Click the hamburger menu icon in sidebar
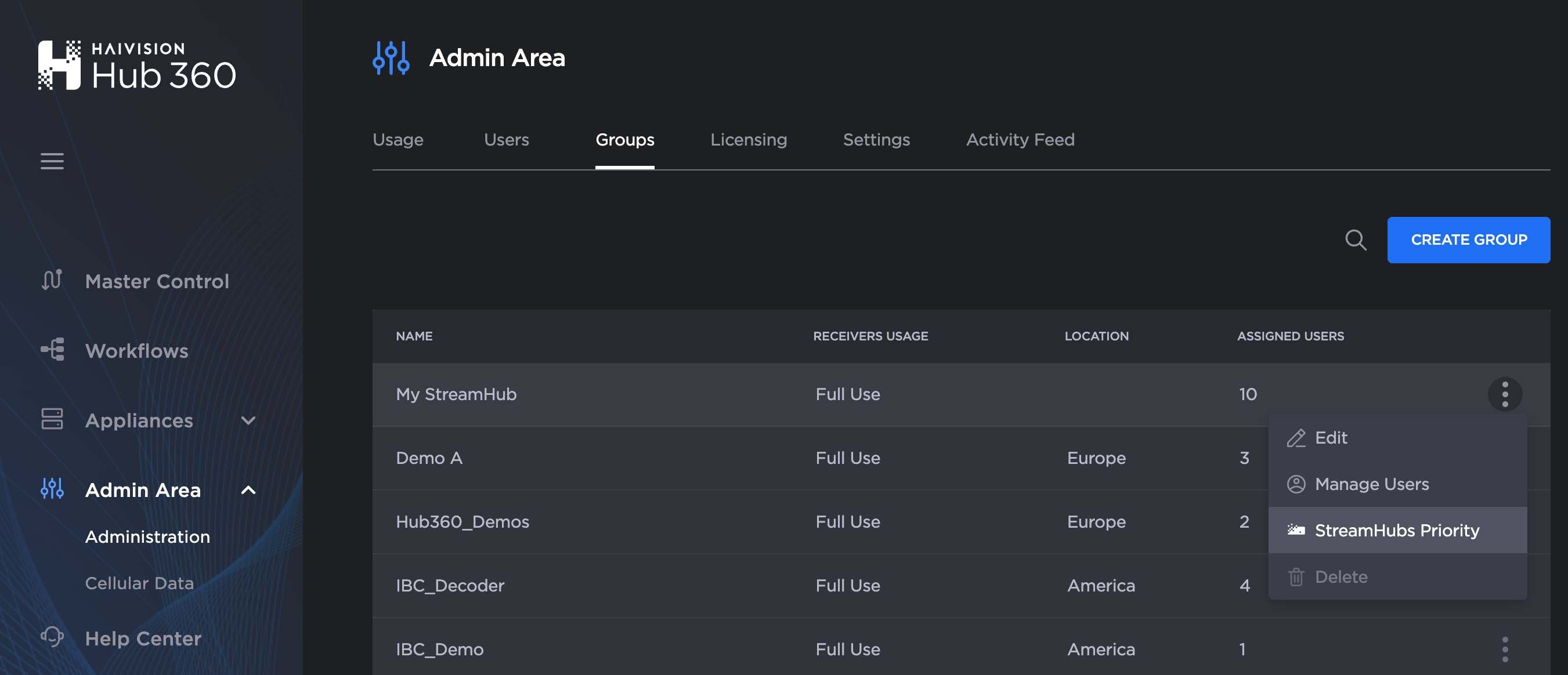 click(x=52, y=161)
